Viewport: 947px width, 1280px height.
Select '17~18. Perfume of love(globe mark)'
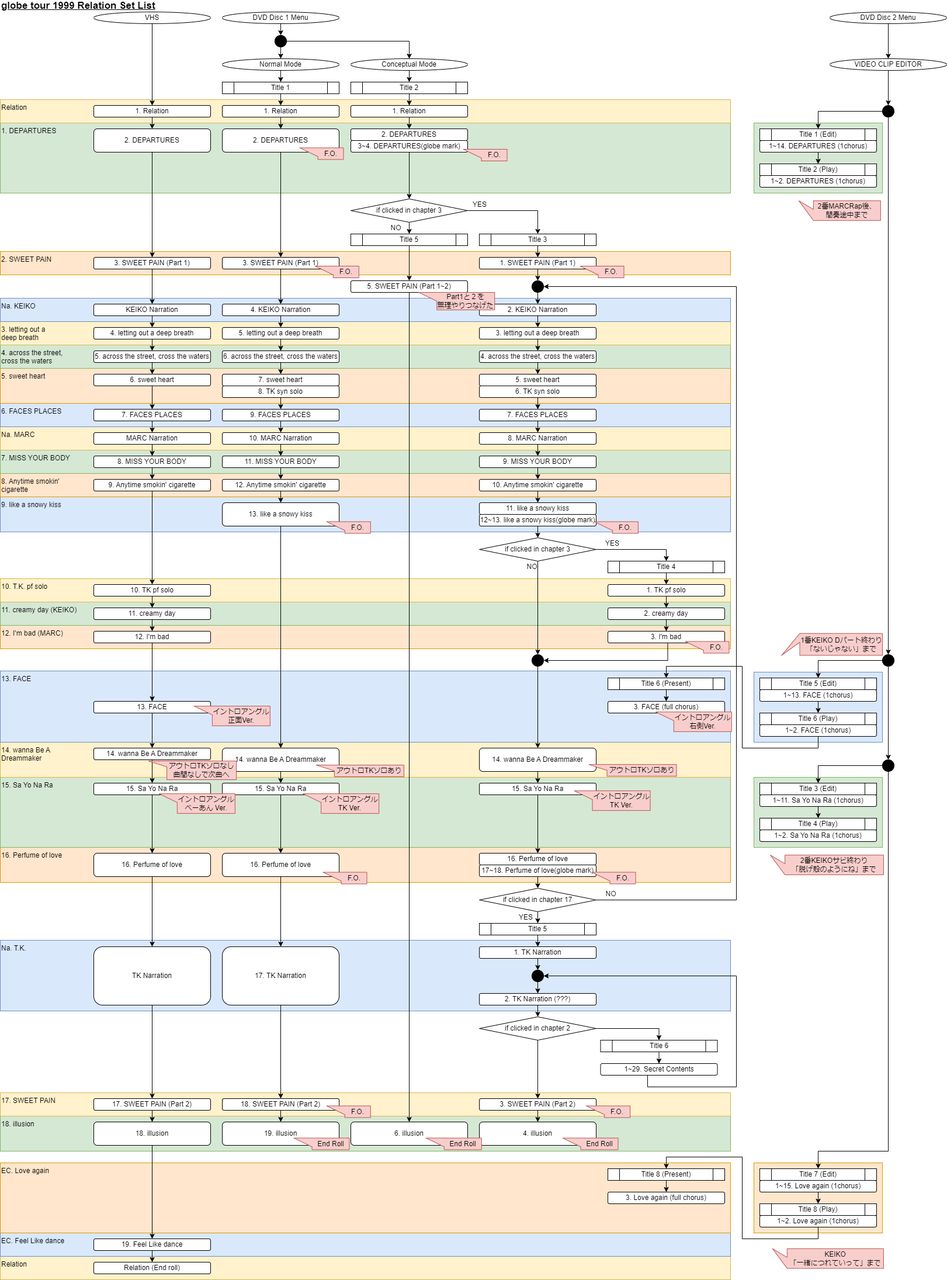click(x=538, y=870)
